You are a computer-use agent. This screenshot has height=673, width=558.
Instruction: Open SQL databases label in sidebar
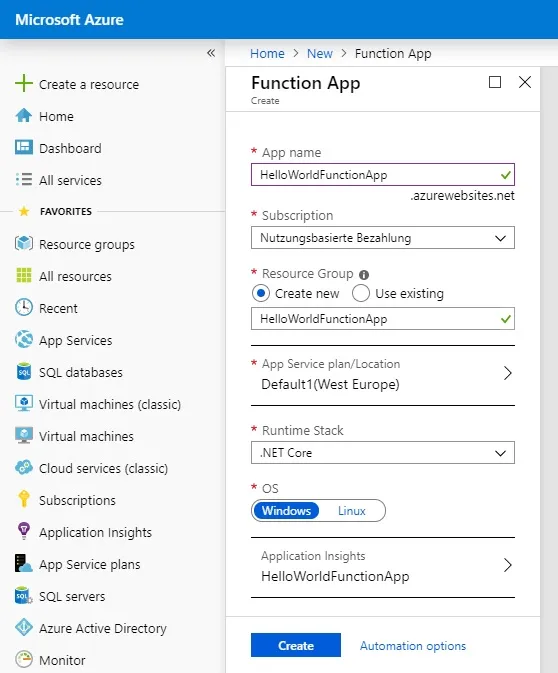coord(81,372)
